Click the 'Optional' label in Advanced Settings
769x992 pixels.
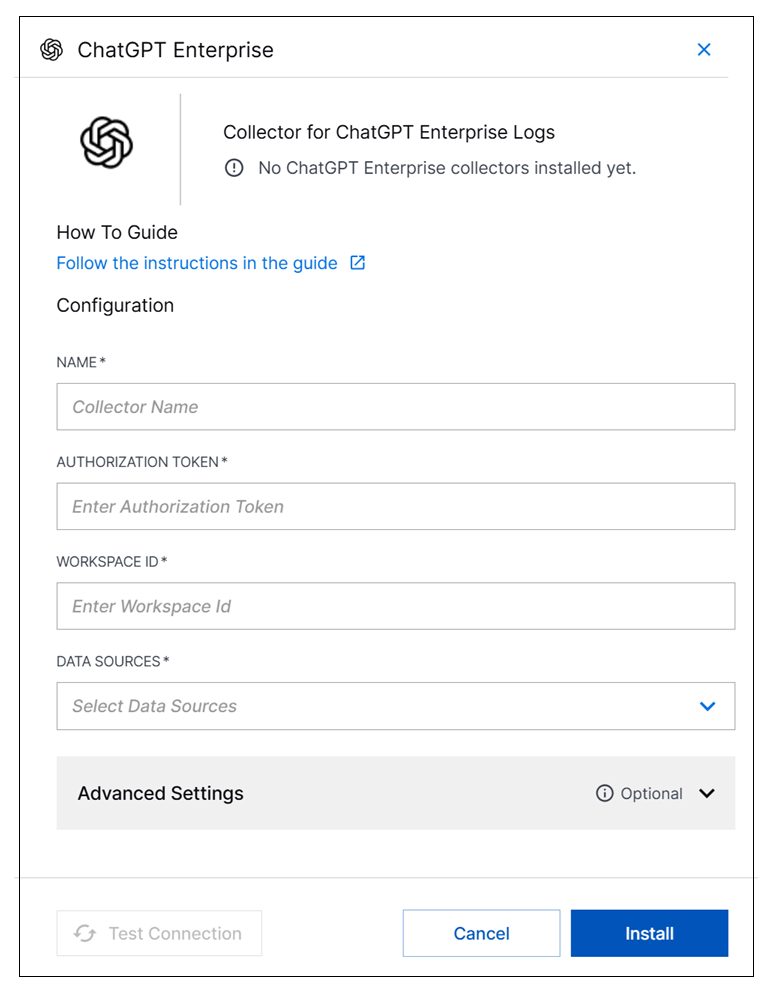click(x=651, y=793)
